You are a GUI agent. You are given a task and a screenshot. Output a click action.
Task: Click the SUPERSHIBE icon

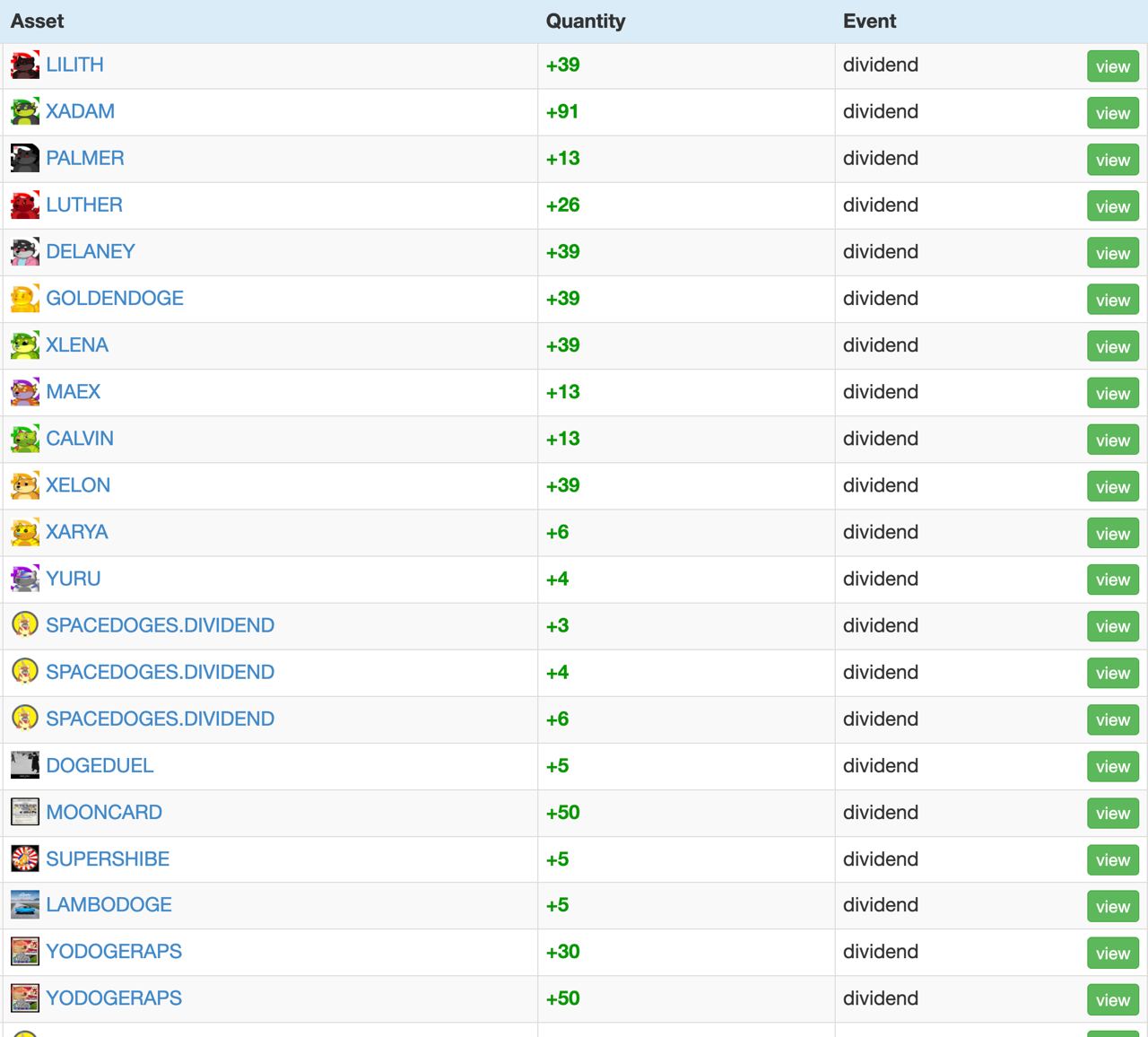point(25,858)
